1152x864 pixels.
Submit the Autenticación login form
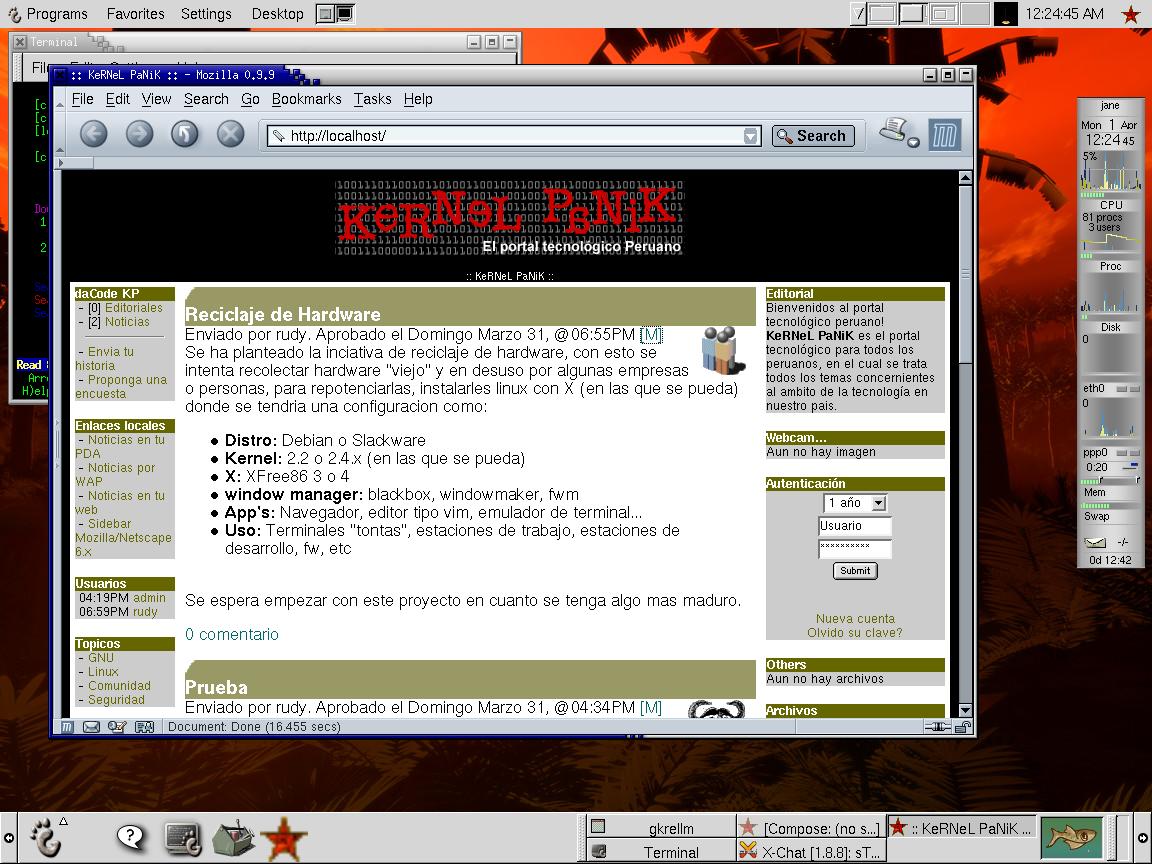[x=855, y=571]
